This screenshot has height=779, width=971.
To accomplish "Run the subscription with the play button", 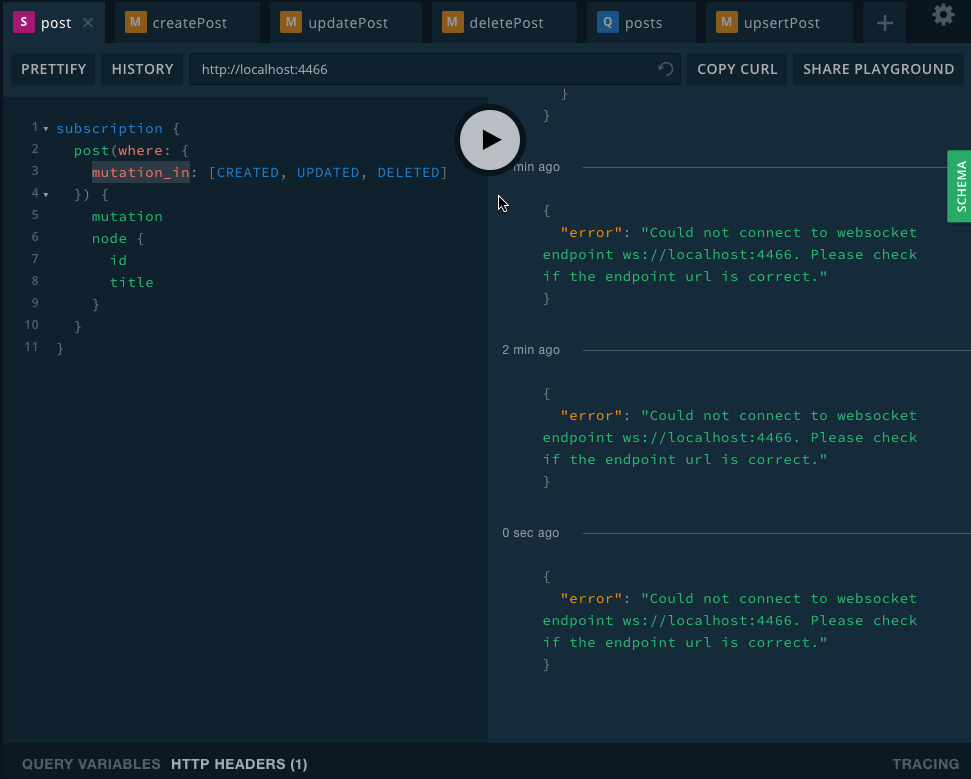I will pyautogui.click(x=490, y=140).
